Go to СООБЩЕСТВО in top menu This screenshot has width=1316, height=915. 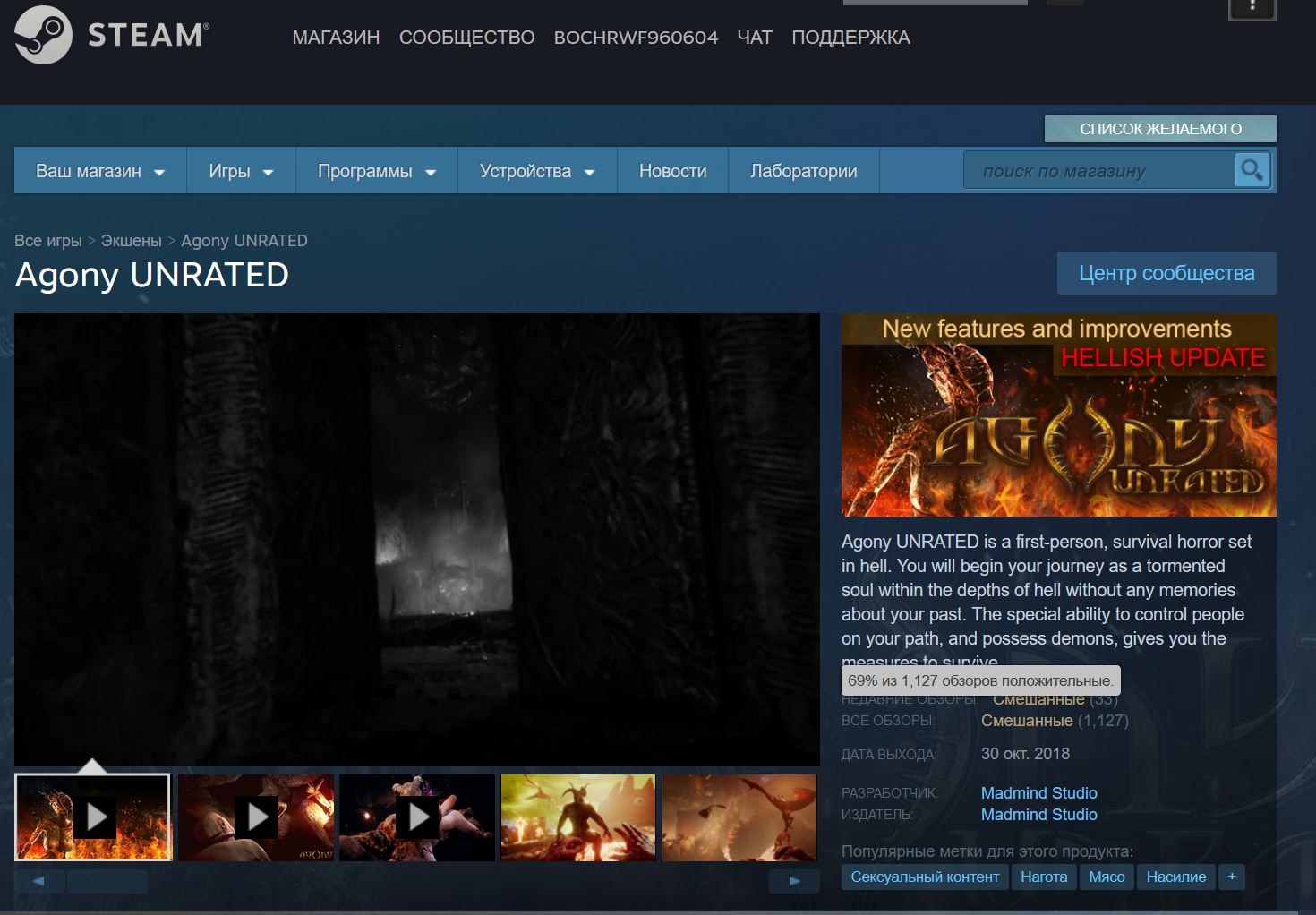[x=466, y=38]
